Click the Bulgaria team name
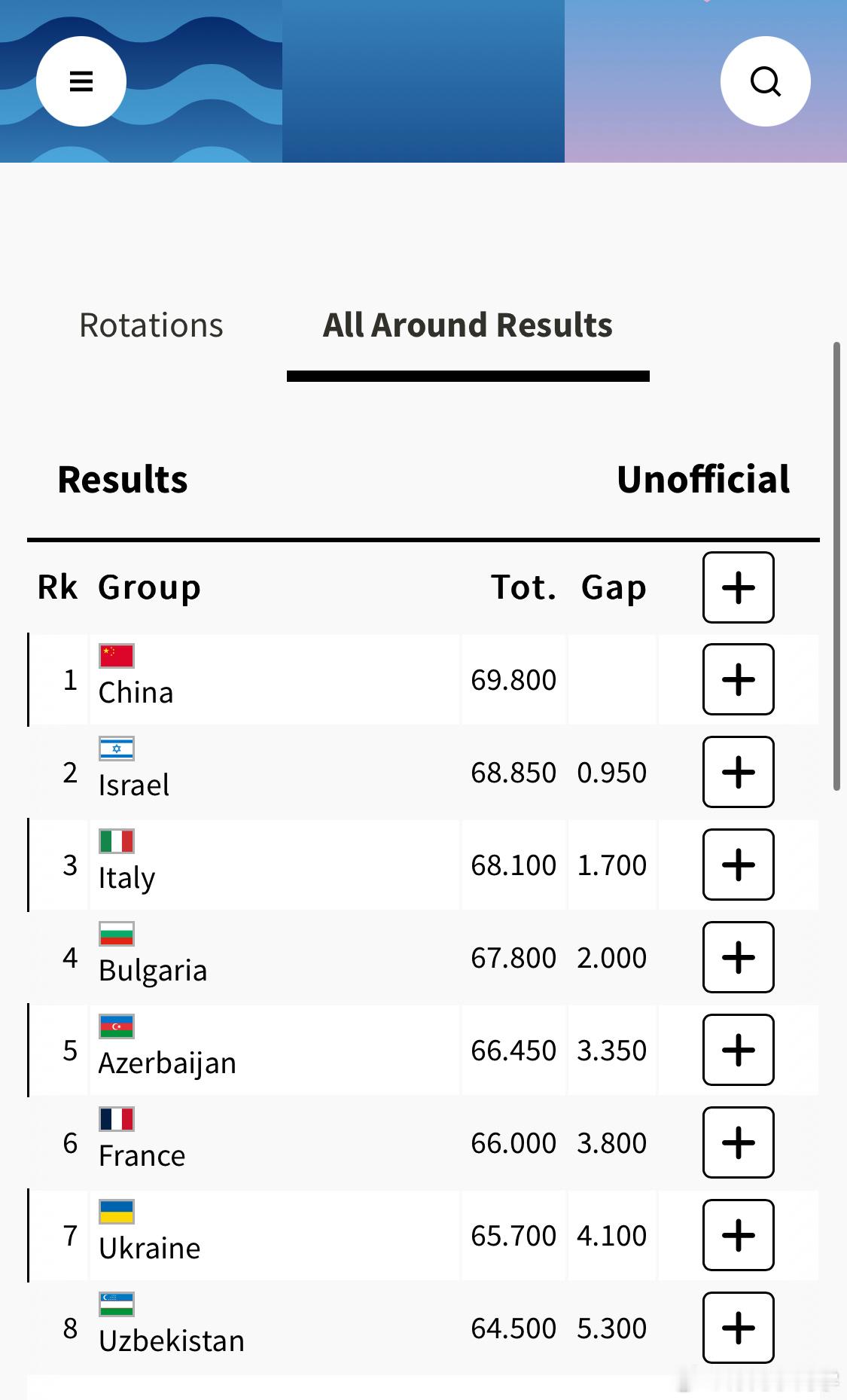 pyautogui.click(x=153, y=971)
